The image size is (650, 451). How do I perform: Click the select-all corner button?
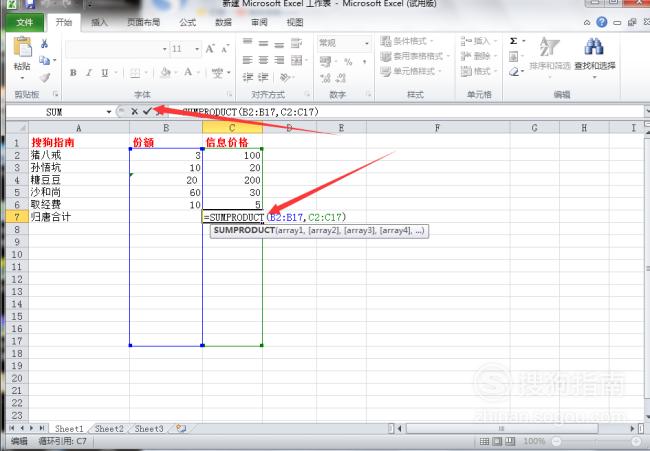click(17, 128)
